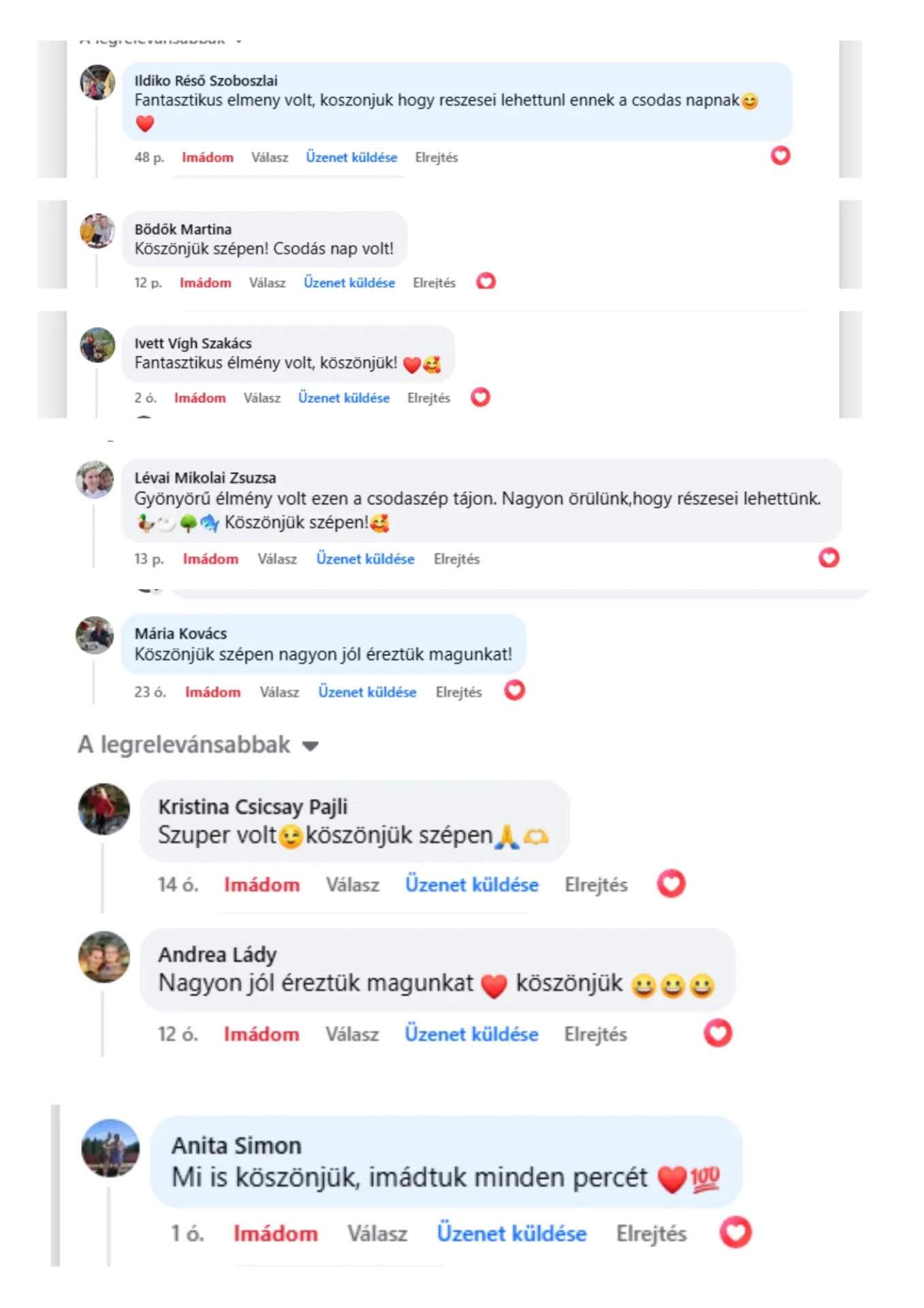Hide Bödők Martina's comment with Elrejtés

point(434,283)
